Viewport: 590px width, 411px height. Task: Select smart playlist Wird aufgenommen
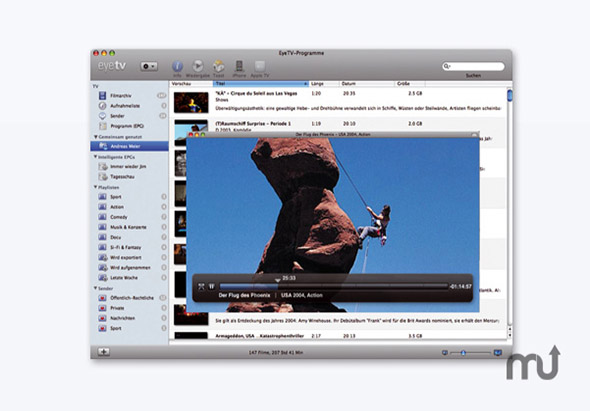click(130, 268)
